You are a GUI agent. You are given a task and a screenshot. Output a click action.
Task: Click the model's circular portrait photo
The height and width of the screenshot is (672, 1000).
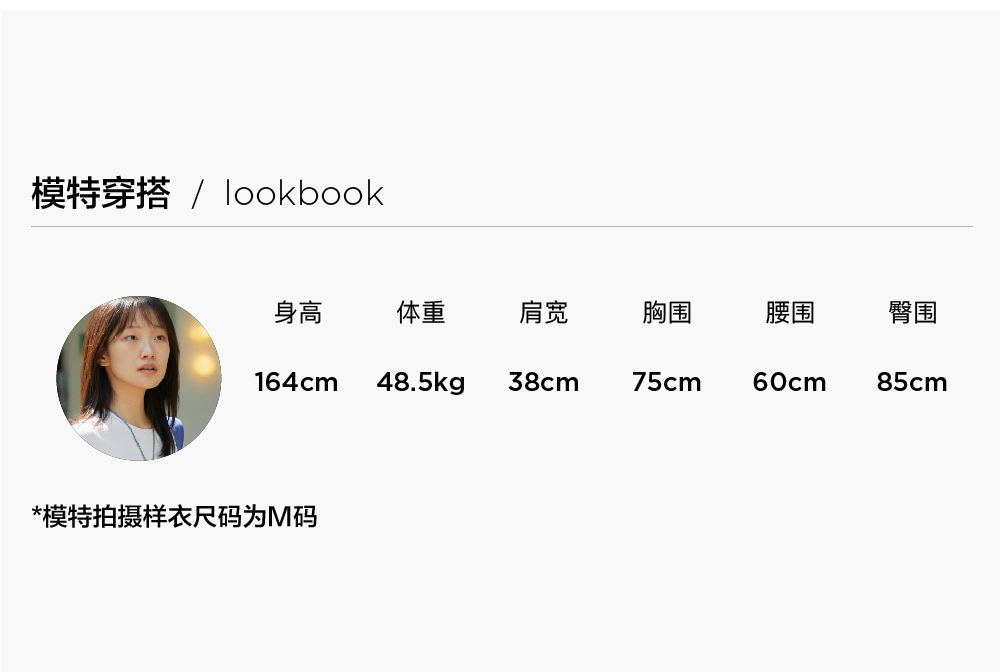tap(139, 378)
